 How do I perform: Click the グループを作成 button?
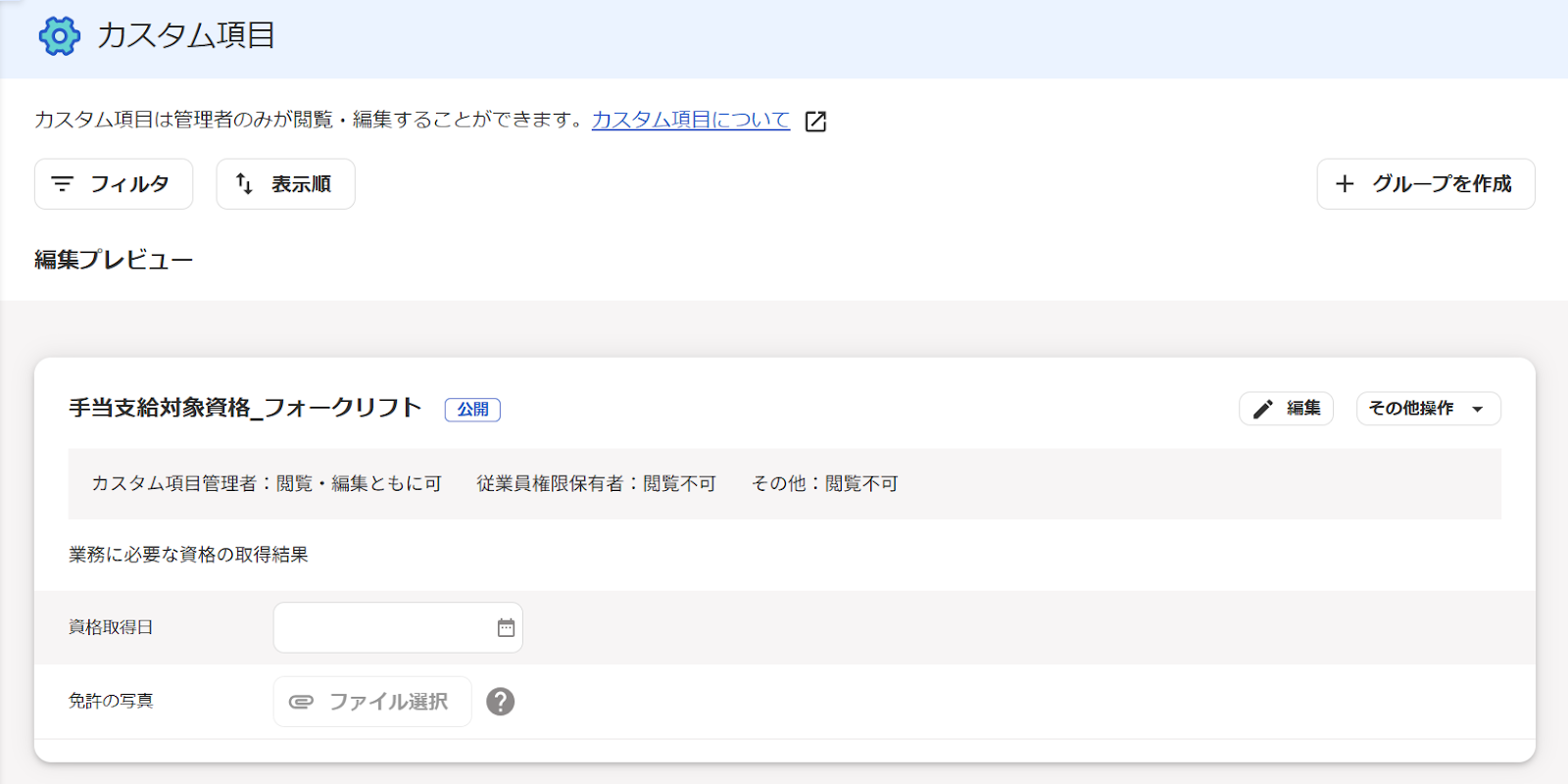coord(1426,184)
